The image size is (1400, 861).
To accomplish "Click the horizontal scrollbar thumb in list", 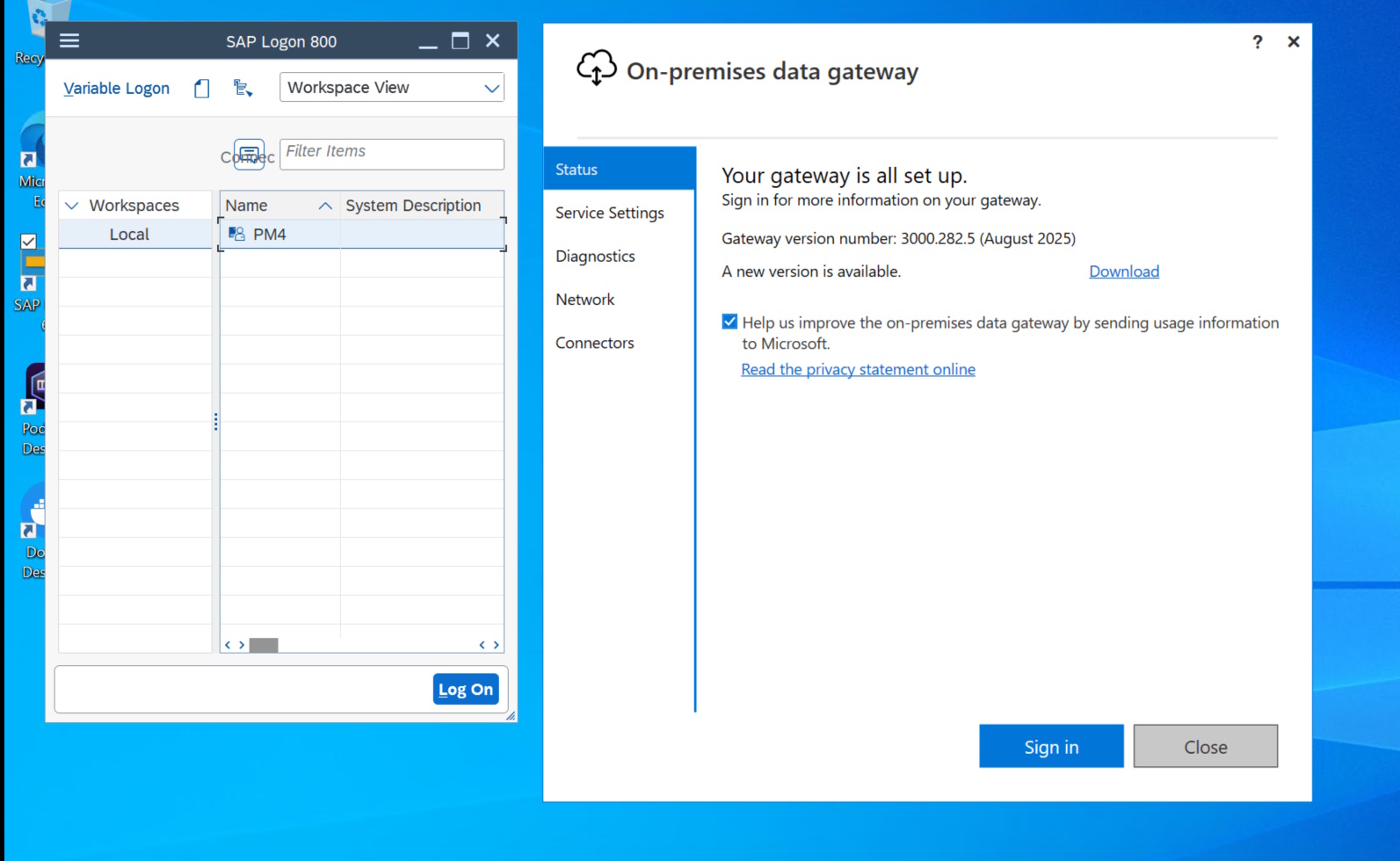I will point(264,645).
